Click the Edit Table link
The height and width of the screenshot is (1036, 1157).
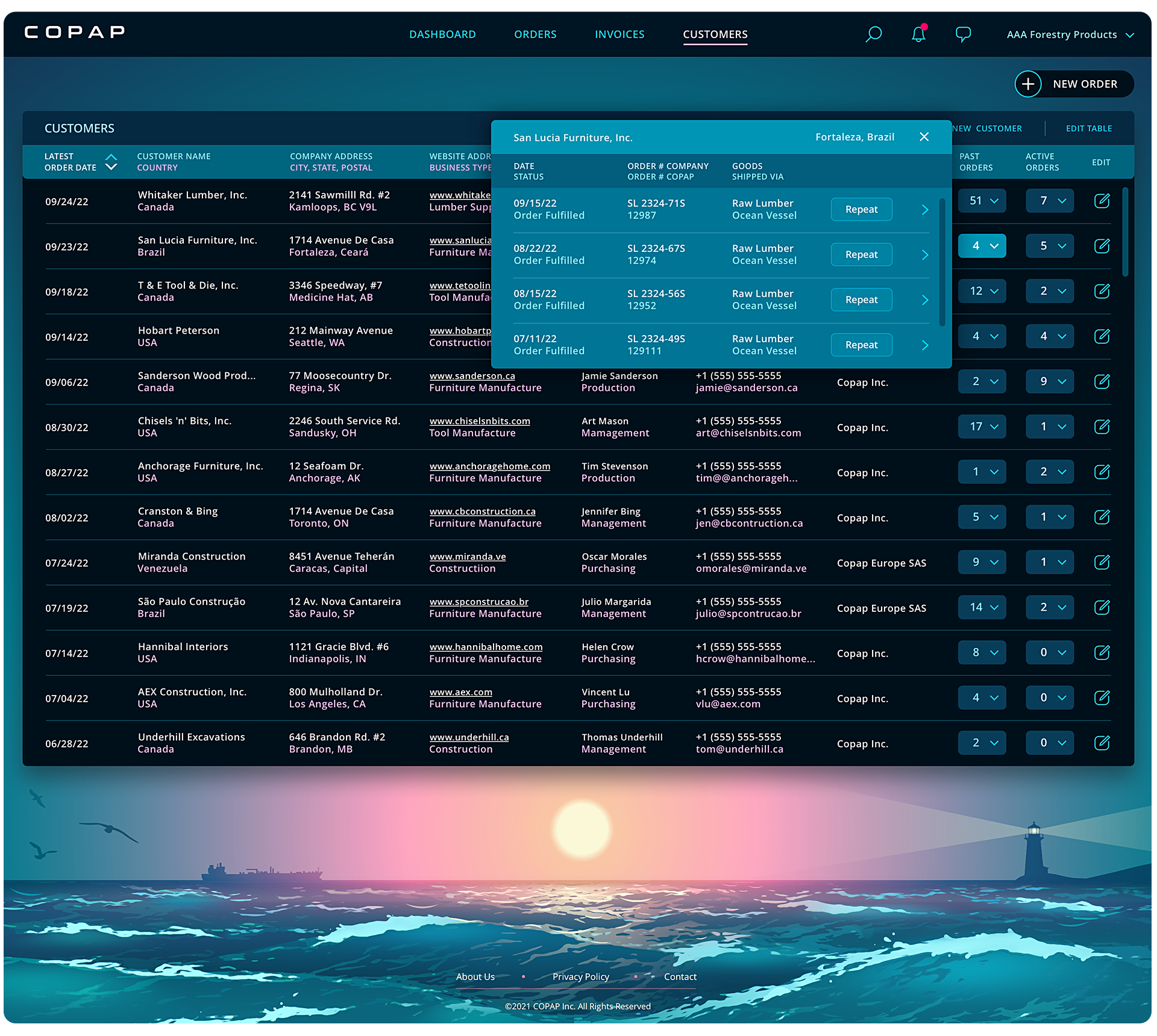[x=1089, y=128]
